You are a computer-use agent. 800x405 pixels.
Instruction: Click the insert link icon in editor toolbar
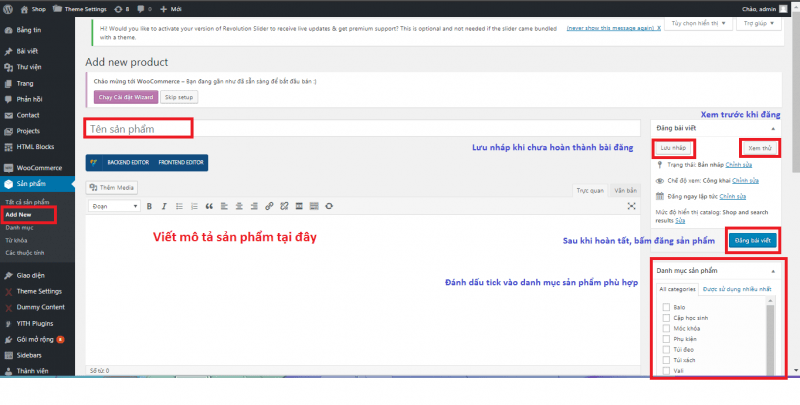[270, 207]
